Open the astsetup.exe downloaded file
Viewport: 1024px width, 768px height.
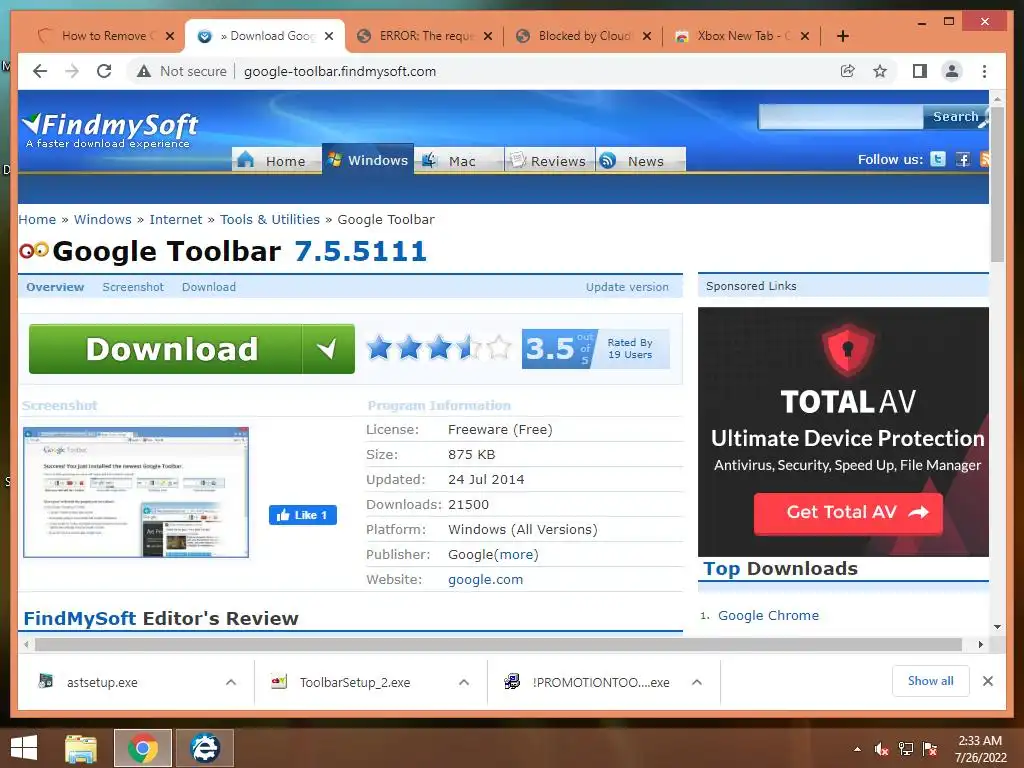(x=102, y=682)
